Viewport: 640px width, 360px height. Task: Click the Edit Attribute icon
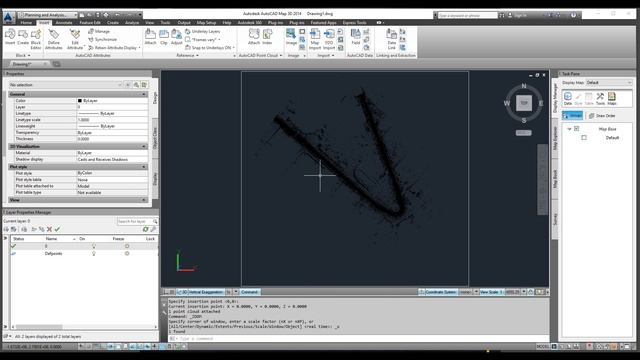tap(75, 39)
